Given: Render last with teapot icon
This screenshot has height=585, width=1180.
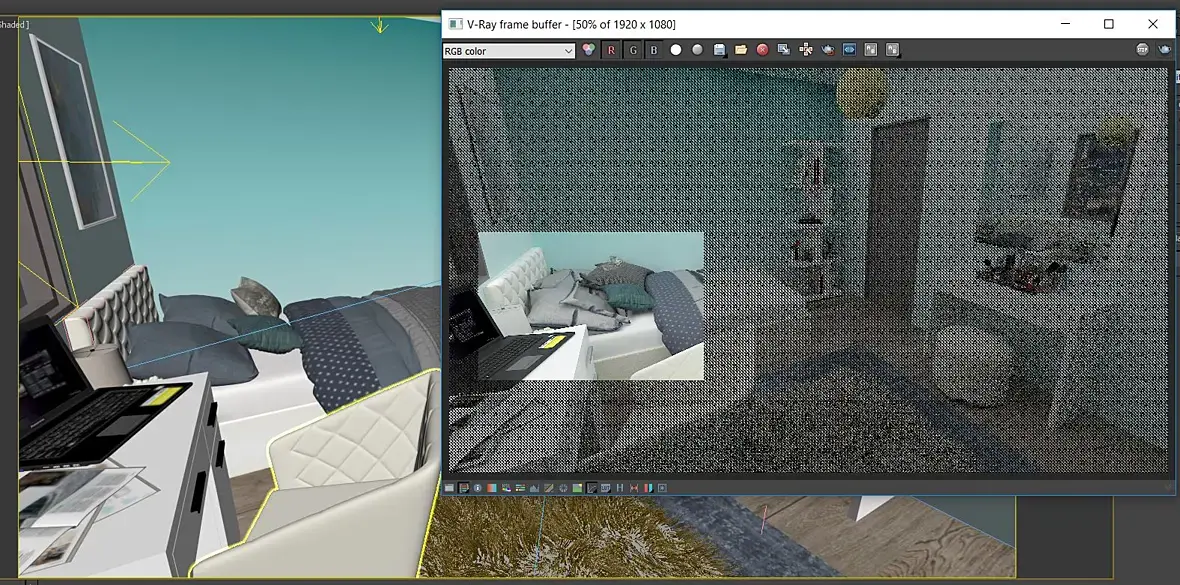Looking at the screenshot, I should [x=1164, y=50].
